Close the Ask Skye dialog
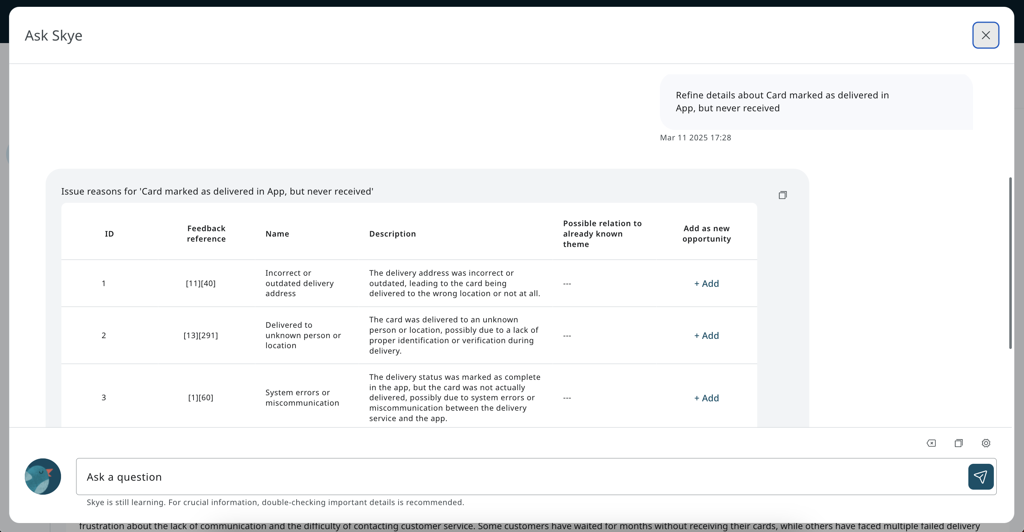Viewport: 1024px width, 532px height. coord(985,35)
